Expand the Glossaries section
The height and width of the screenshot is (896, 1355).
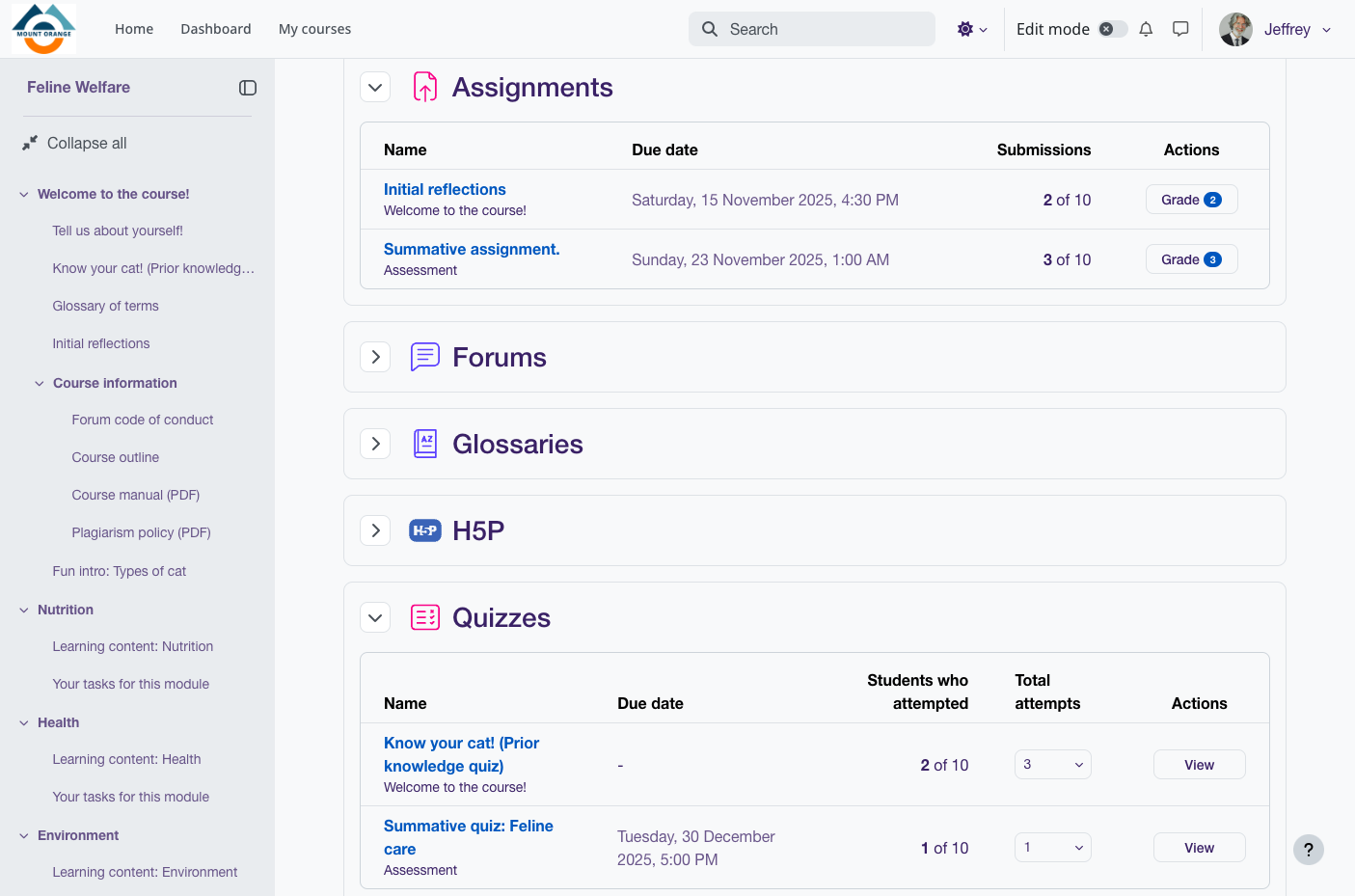tap(375, 444)
